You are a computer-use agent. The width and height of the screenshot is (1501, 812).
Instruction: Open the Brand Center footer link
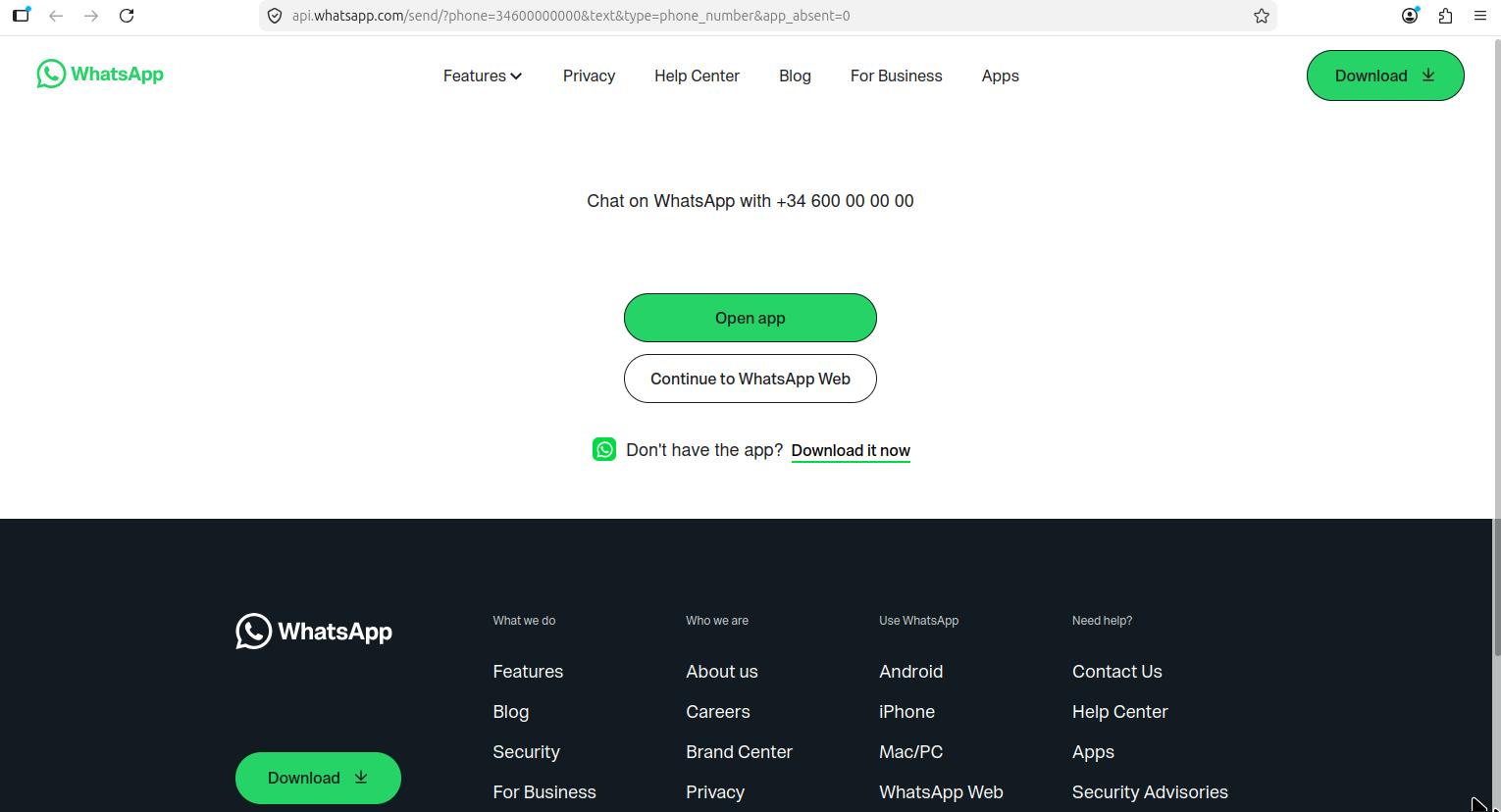pos(739,752)
